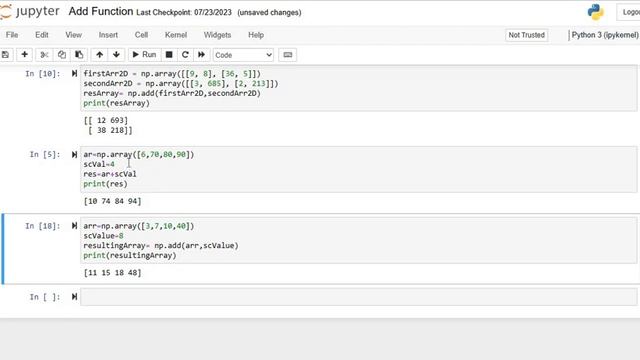Interrupt the kernel with stop icon

[x=169, y=55]
